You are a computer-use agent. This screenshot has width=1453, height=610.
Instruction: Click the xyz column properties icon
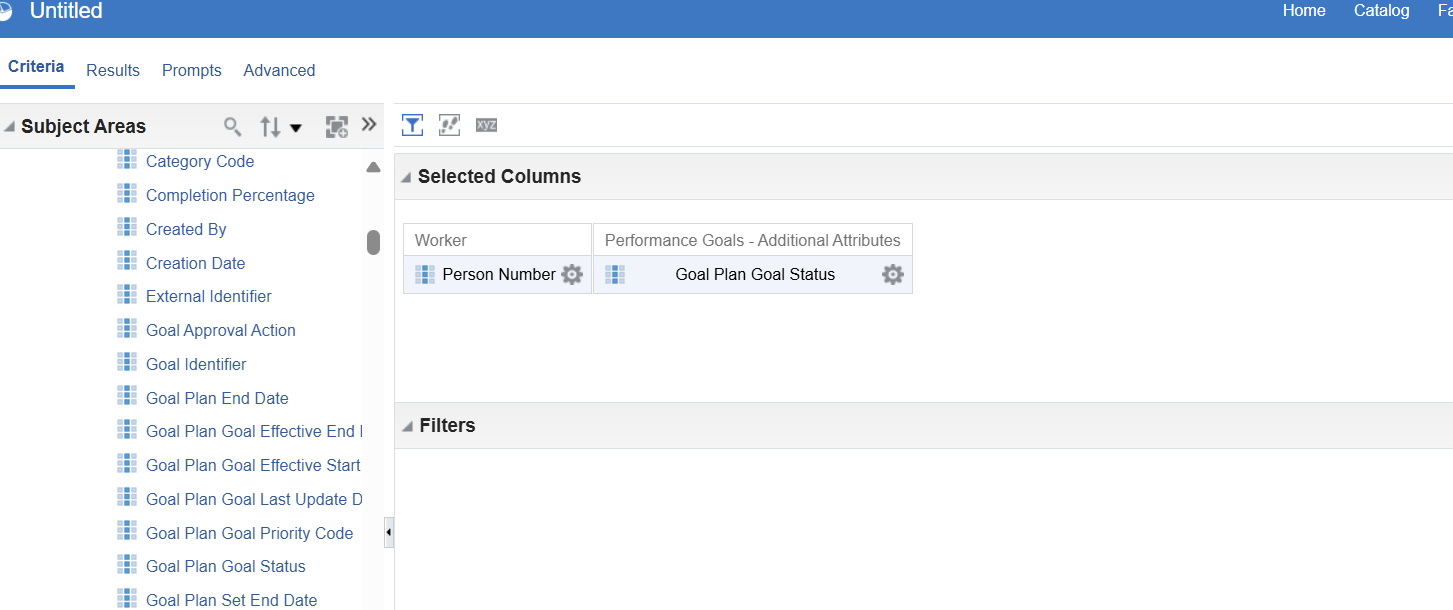click(486, 125)
